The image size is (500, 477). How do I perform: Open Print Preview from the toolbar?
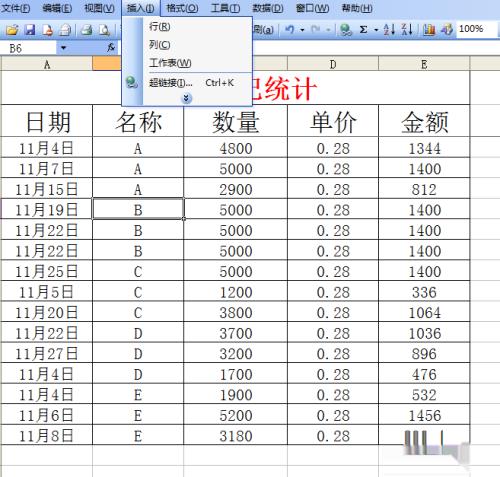click(105, 30)
